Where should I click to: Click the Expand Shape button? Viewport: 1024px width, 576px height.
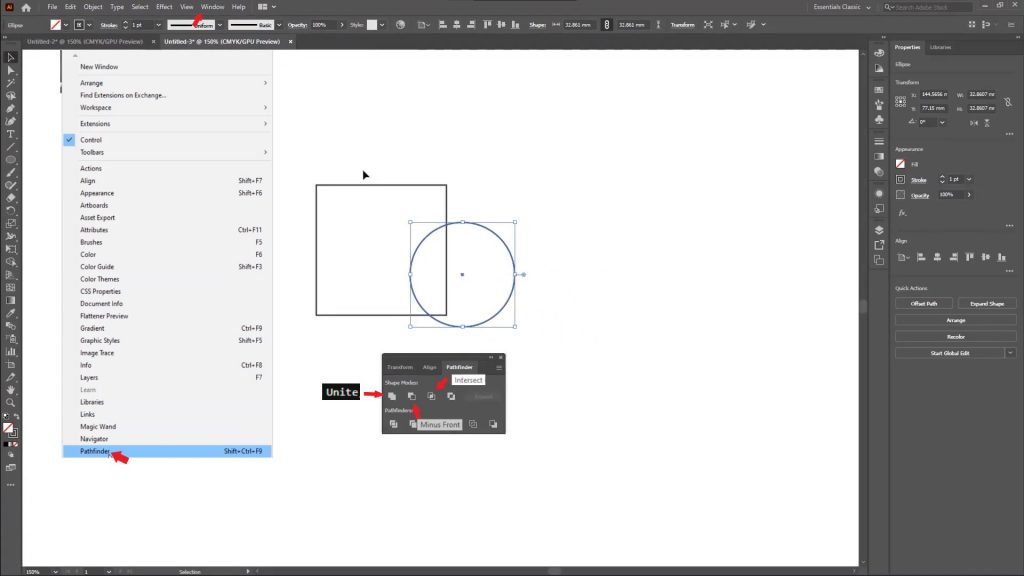pyautogui.click(x=987, y=304)
